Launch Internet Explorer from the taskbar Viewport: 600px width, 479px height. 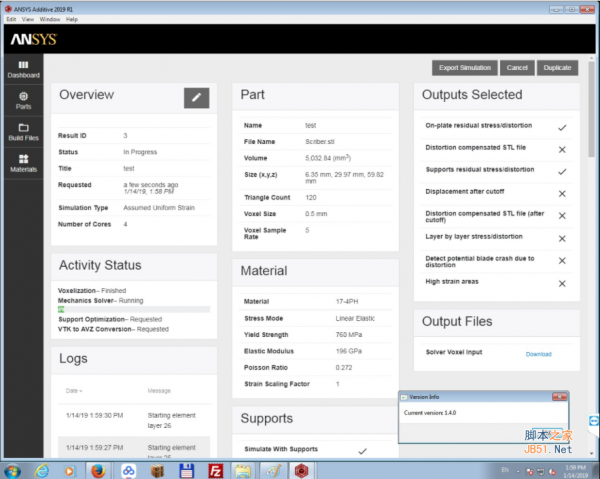(41, 471)
